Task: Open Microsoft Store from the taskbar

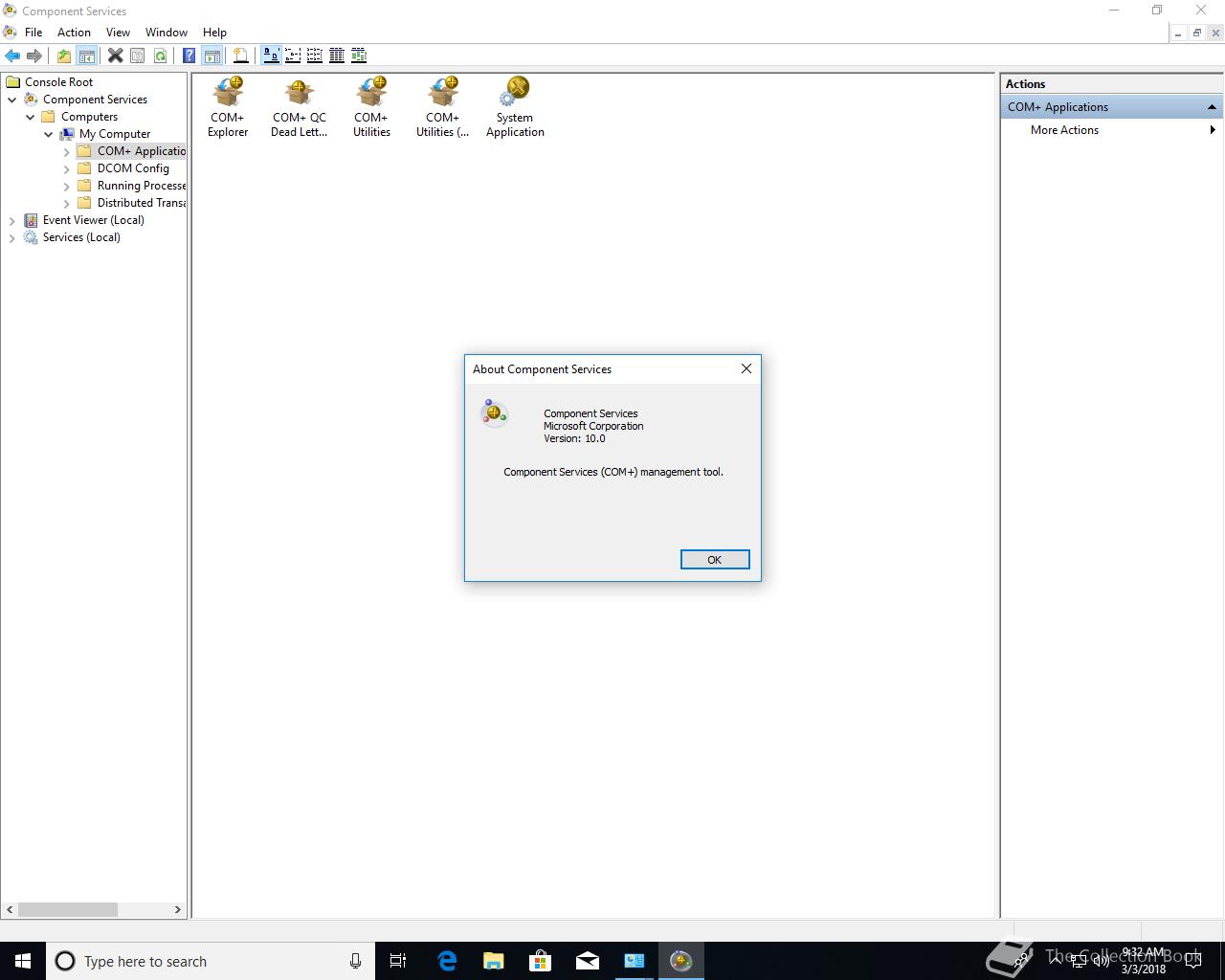Action: click(x=541, y=961)
